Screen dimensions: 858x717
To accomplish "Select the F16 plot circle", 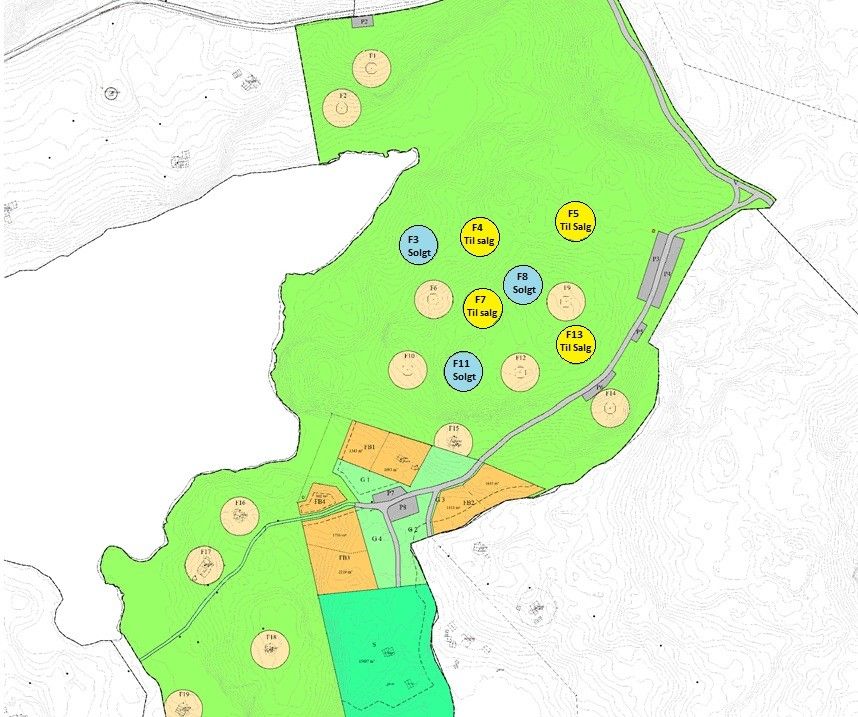I will (240, 515).
